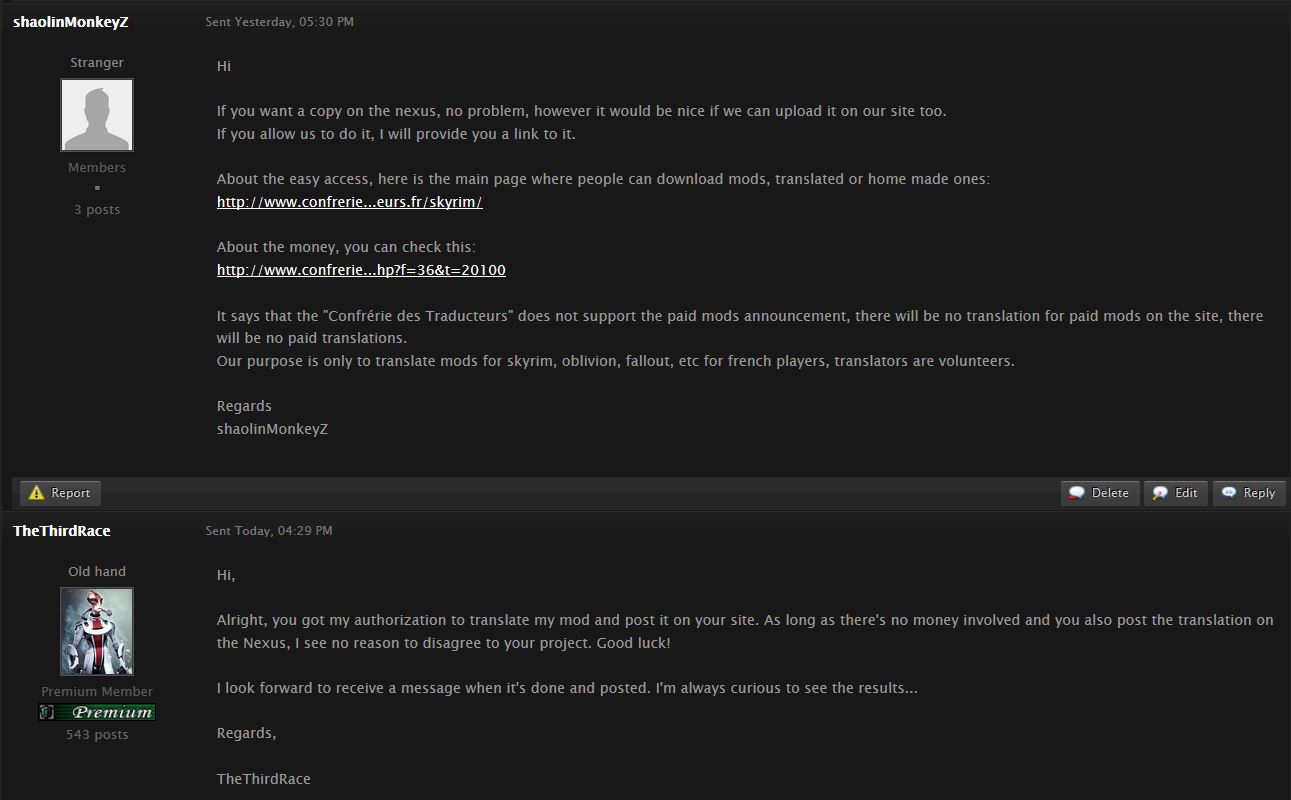Image resolution: width=1291 pixels, height=800 pixels.
Task: Open the confrerie forum topic link
Action: (x=361, y=270)
